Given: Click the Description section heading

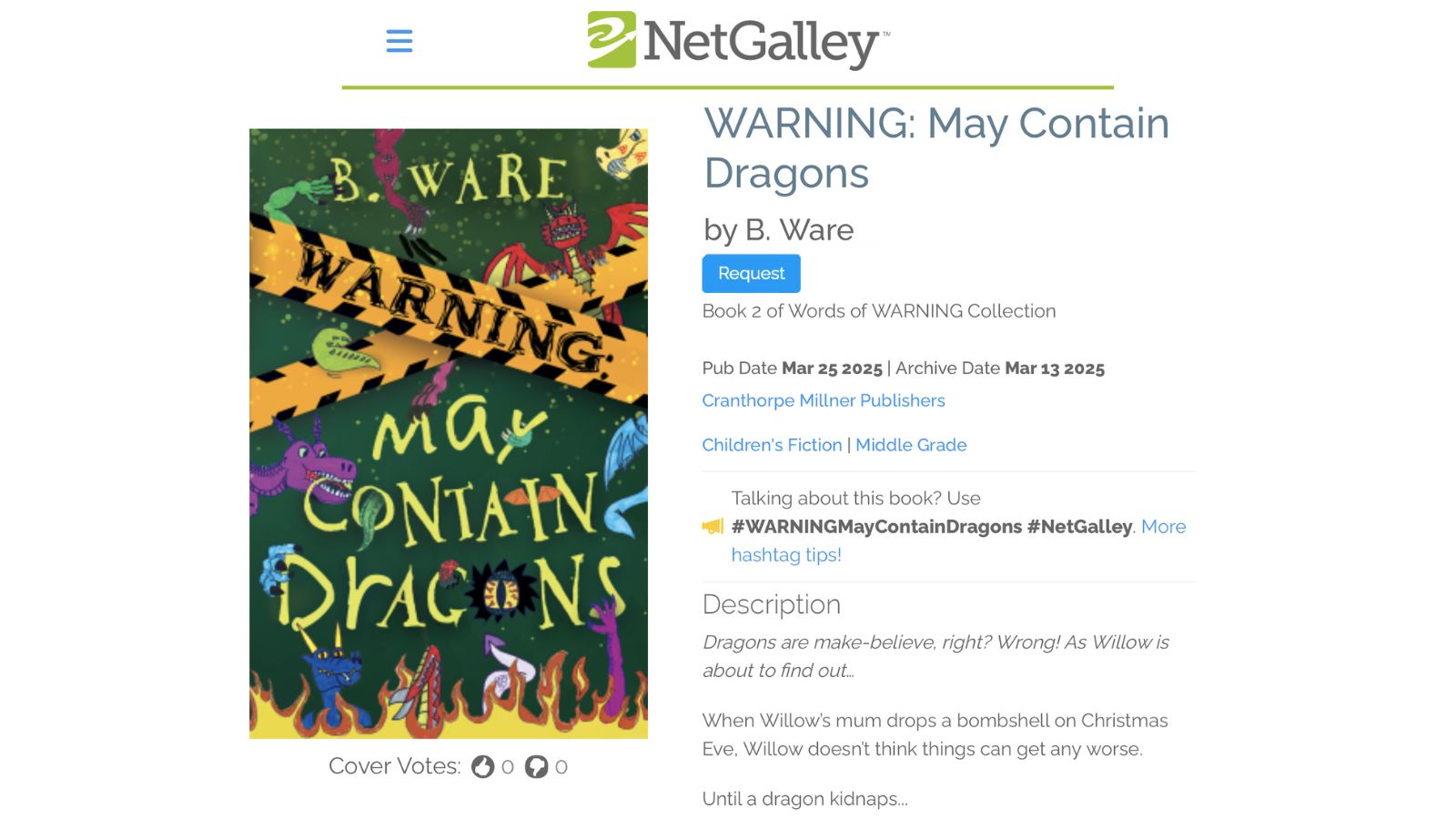Looking at the screenshot, I should pyautogui.click(x=772, y=605).
